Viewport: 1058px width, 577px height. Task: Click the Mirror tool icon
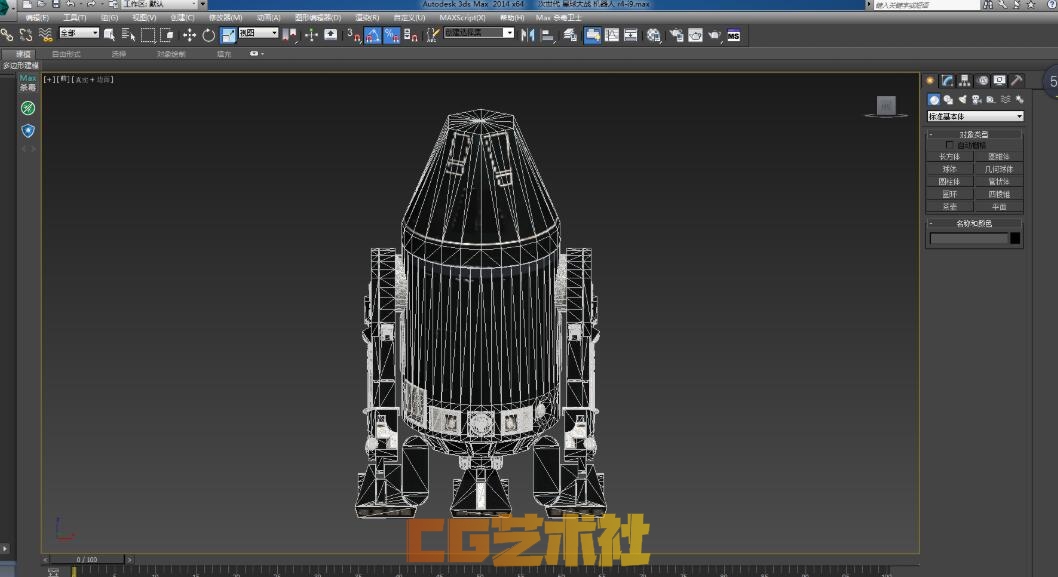click(528, 35)
